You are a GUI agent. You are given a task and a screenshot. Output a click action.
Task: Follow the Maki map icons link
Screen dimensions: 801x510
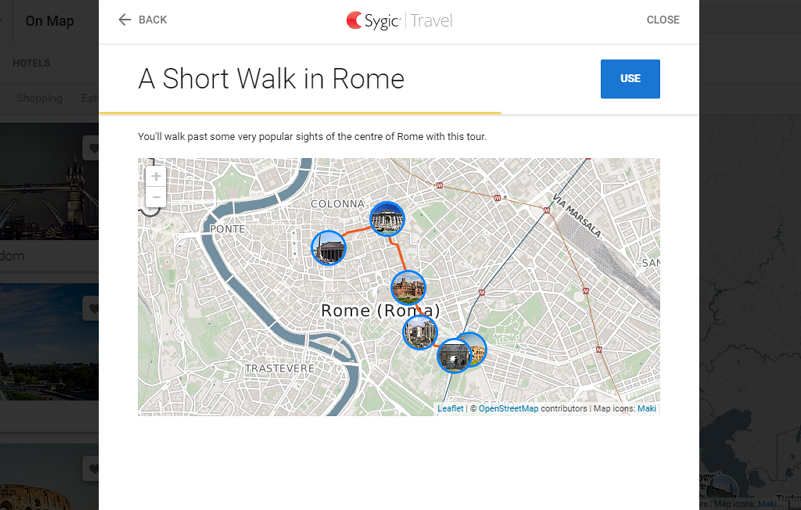click(646, 409)
